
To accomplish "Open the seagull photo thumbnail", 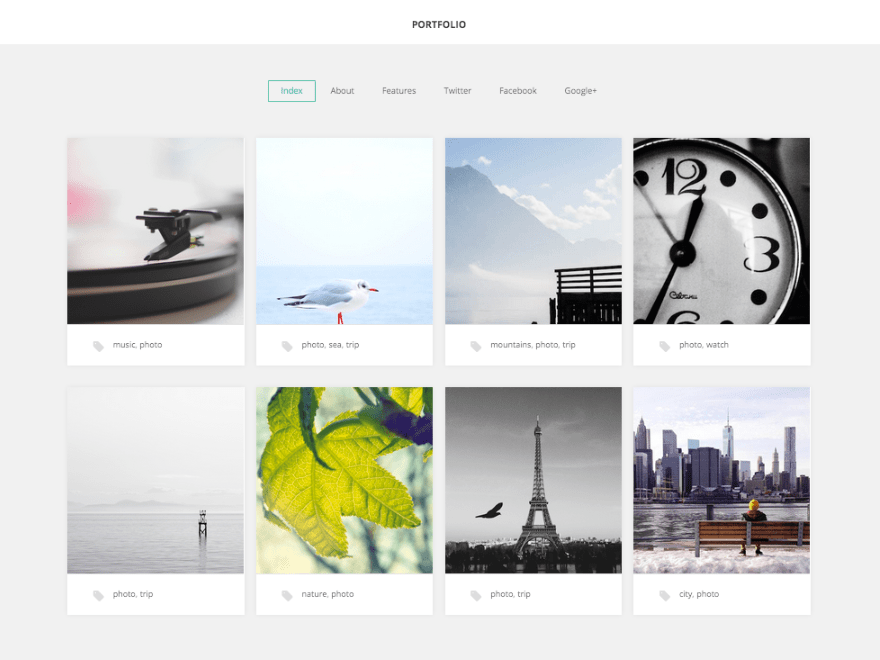I will pos(344,230).
